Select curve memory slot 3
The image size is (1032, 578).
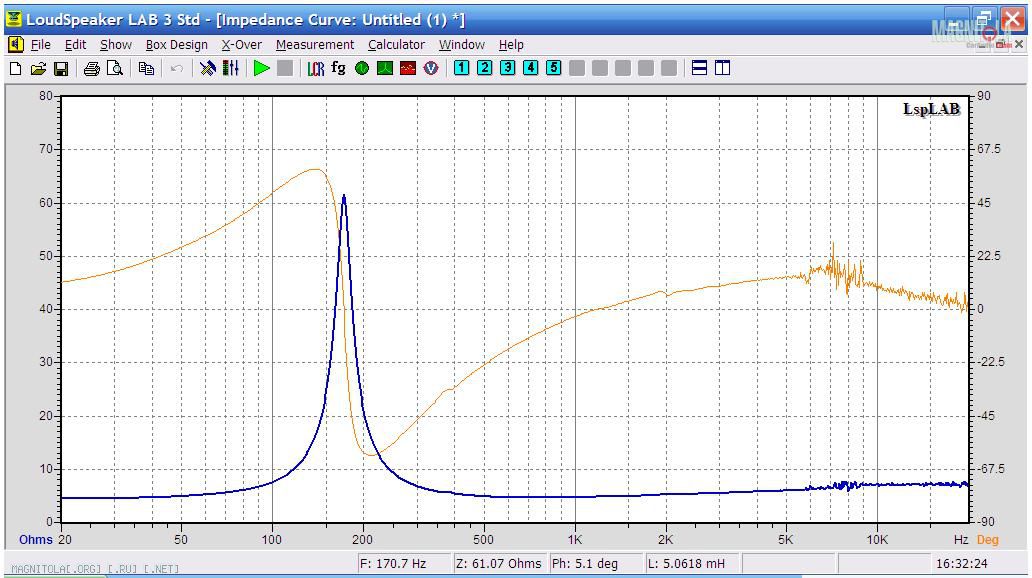[x=507, y=68]
